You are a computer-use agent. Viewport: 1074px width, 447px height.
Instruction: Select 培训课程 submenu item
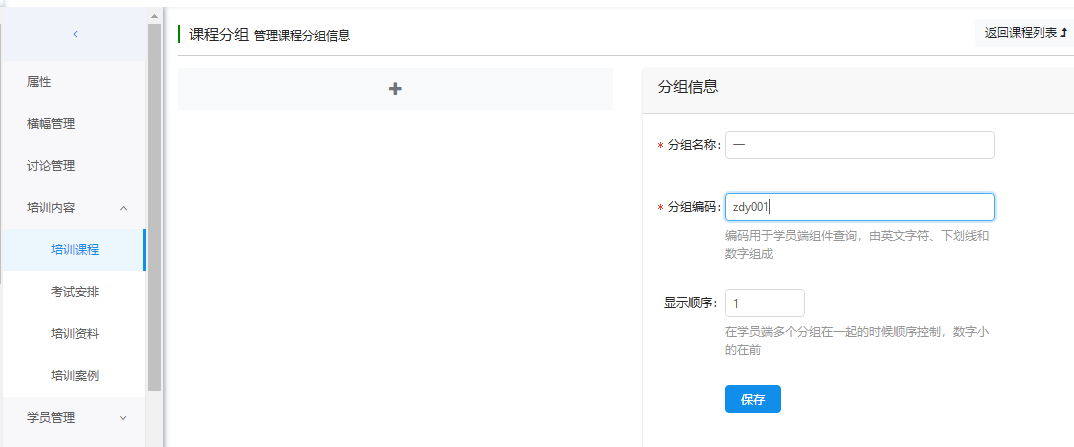pyautogui.click(x=75, y=250)
